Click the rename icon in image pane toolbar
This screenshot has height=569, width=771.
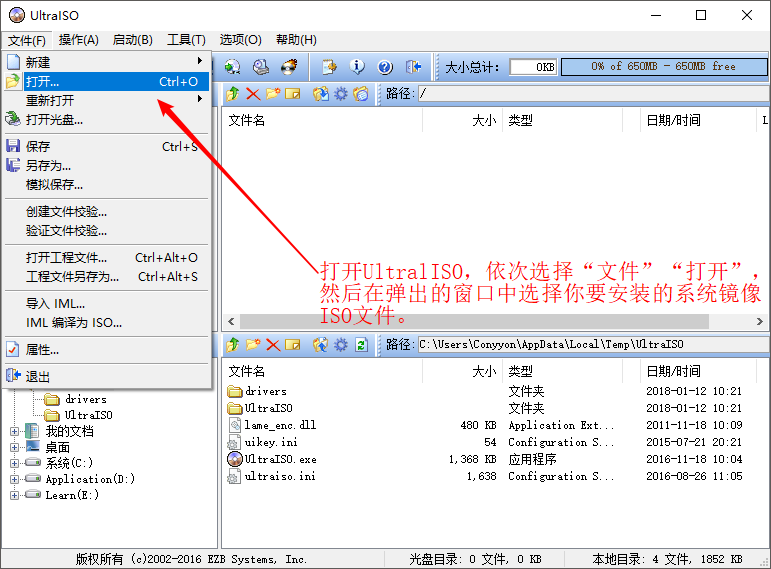(293, 93)
